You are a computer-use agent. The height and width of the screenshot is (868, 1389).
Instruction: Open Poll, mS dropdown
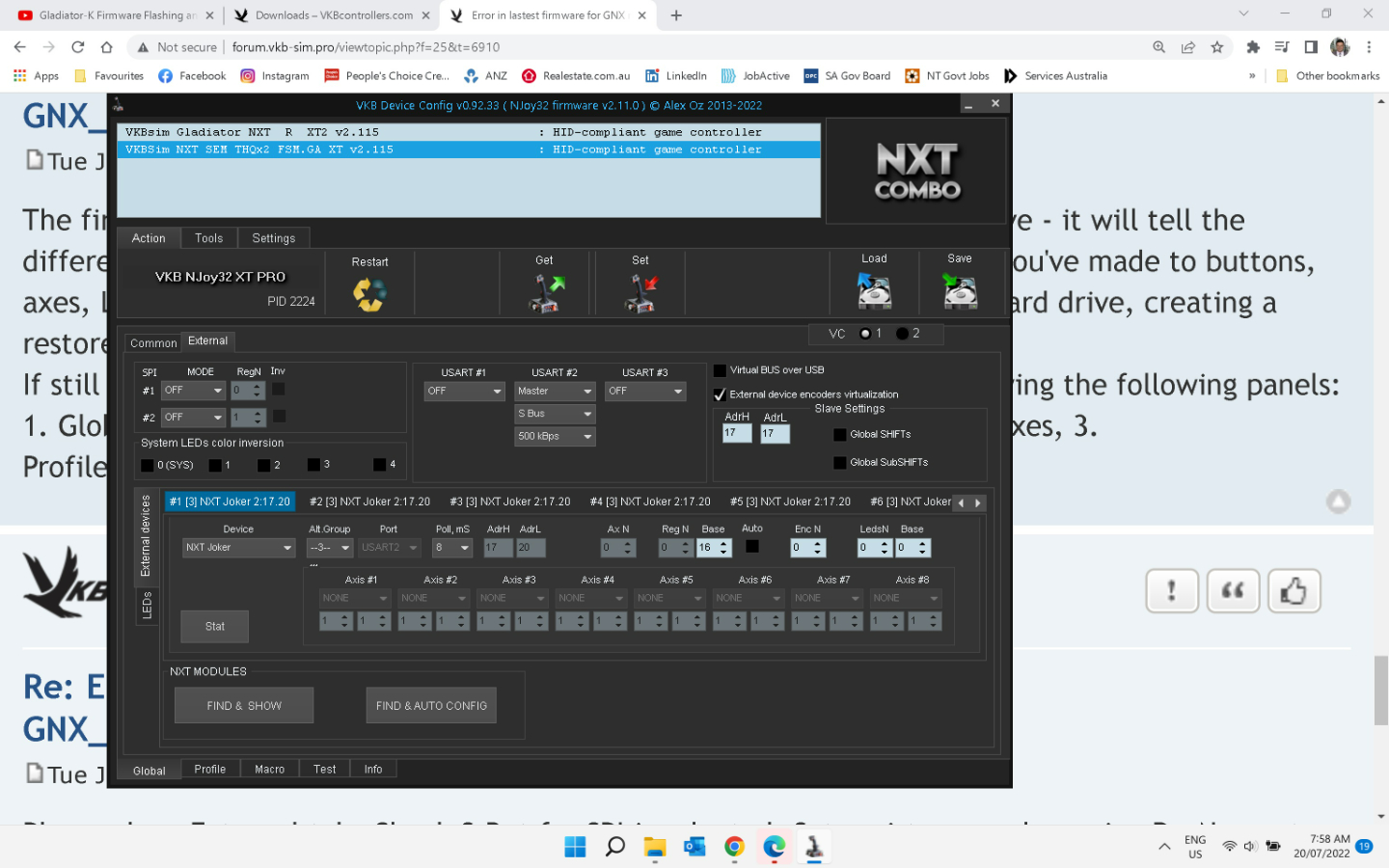coord(452,548)
